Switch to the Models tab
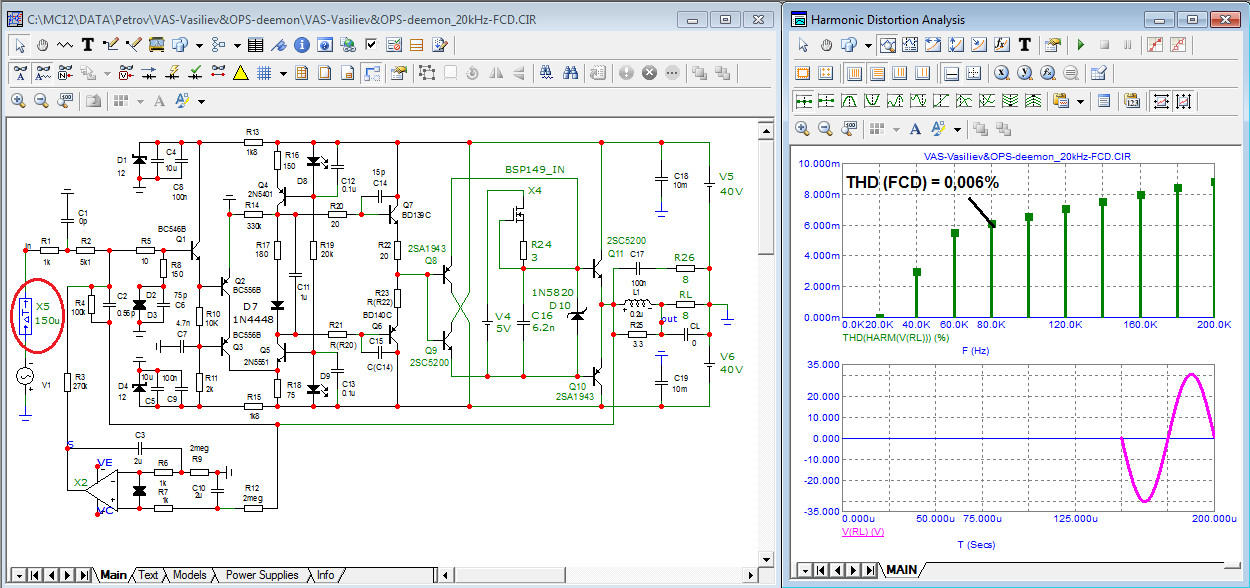The width and height of the screenshot is (1250, 588). [x=189, y=575]
